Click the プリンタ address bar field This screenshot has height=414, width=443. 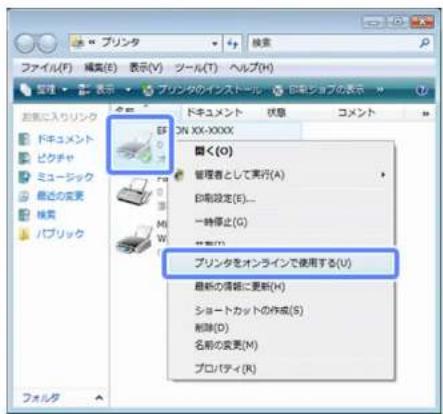(145, 43)
